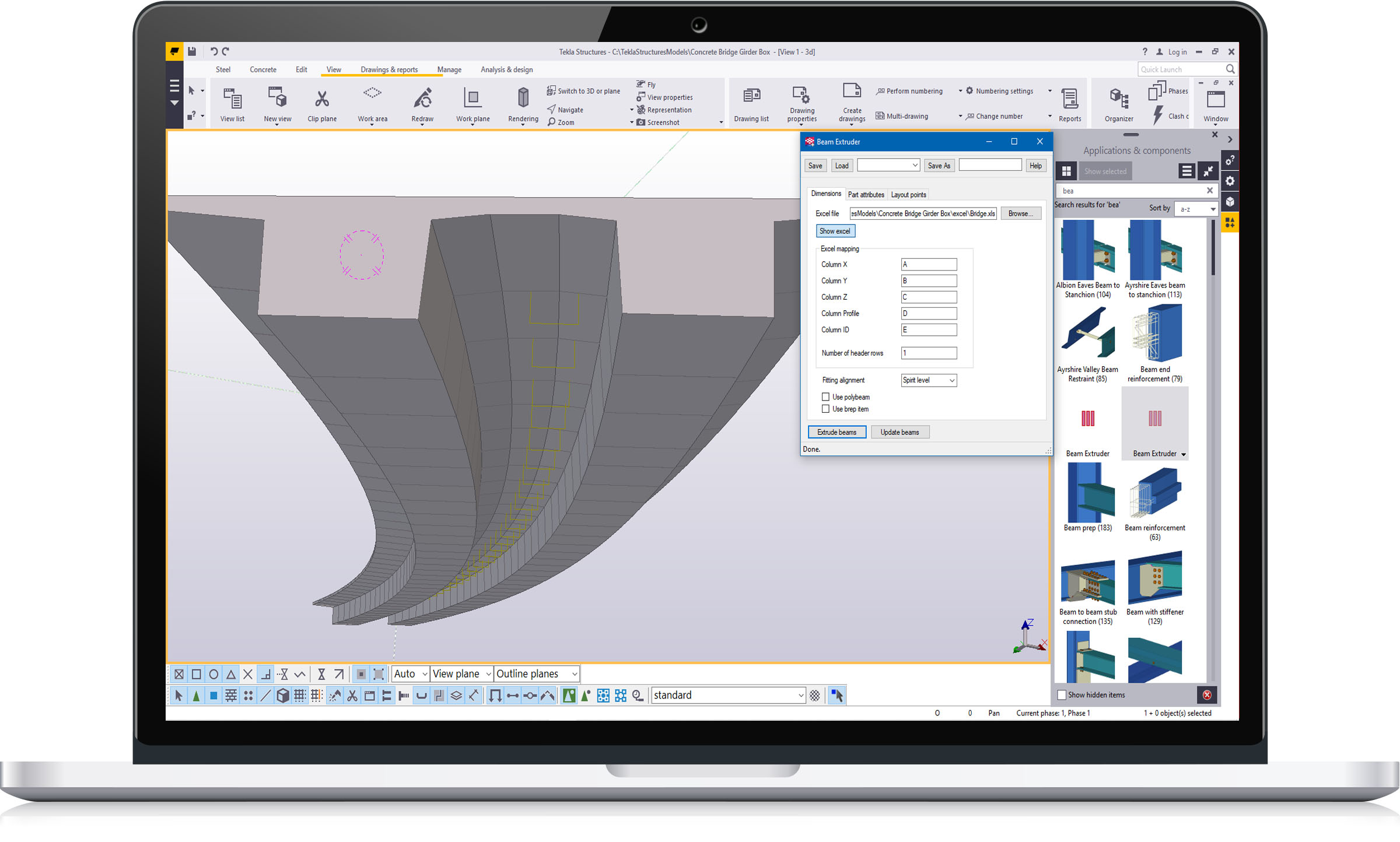Click the Undo arrow

[213, 51]
